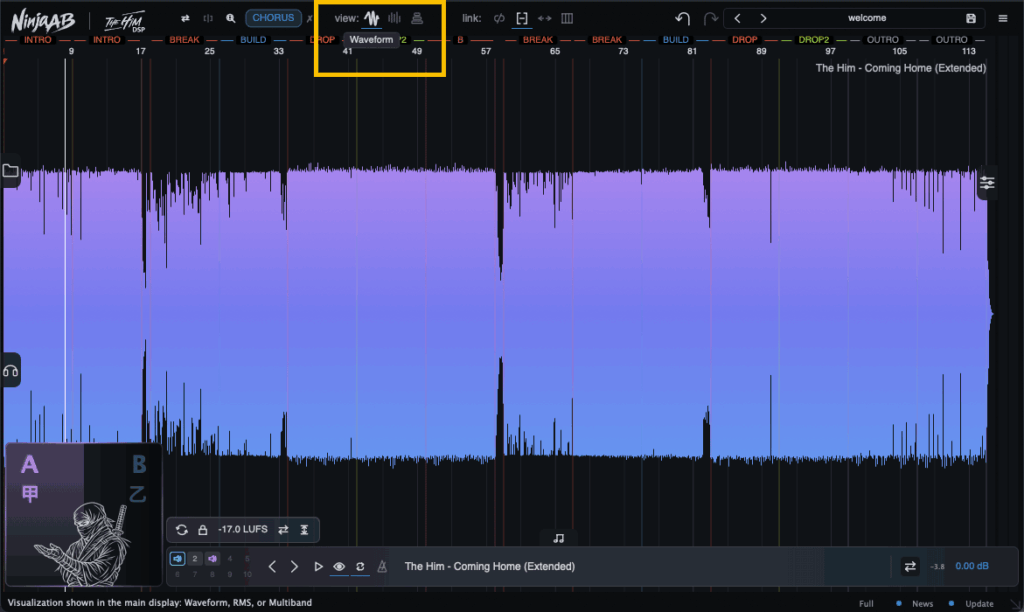
Task: Toggle the loop playback icon
Action: click(360, 566)
